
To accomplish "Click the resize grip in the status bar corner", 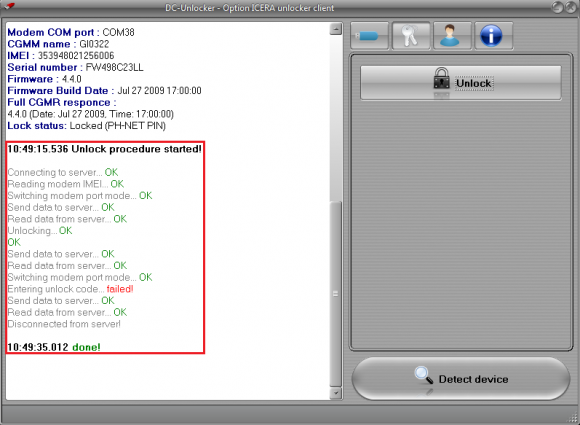I will 573,418.
